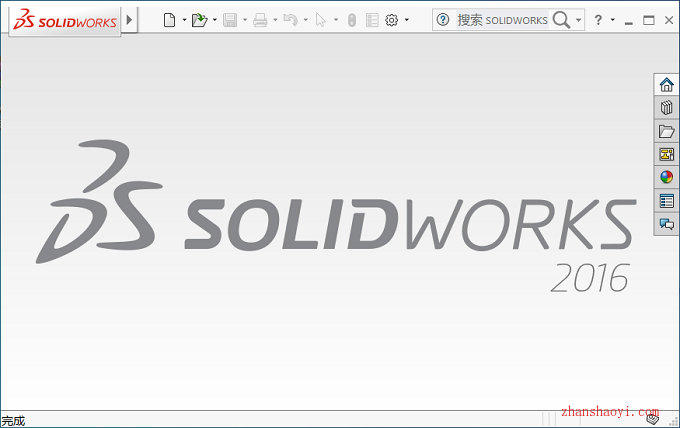Click the Save disk icon
The height and width of the screenshot is (428, 680).
(x=230, y=20)
